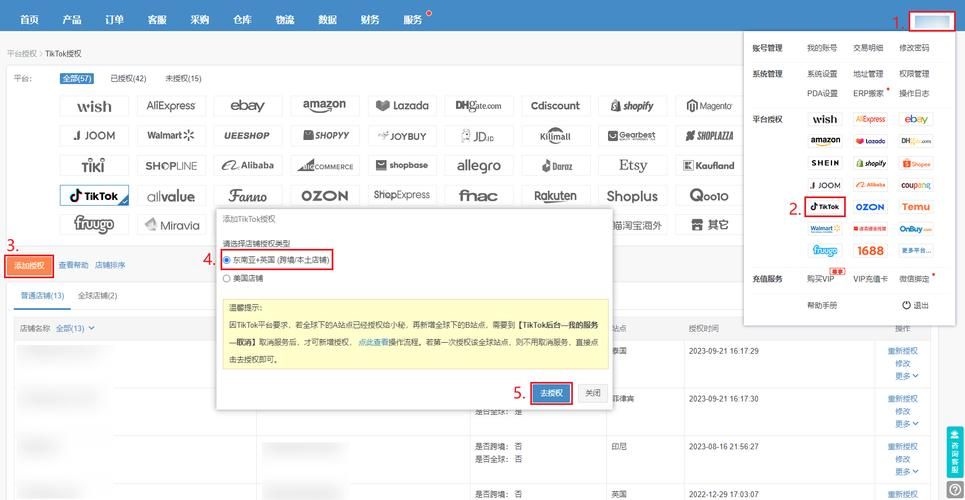Expand 更多 for the 2023-09-21 16:17:30 row
965x500 pixels.
[x=907, y=424]
